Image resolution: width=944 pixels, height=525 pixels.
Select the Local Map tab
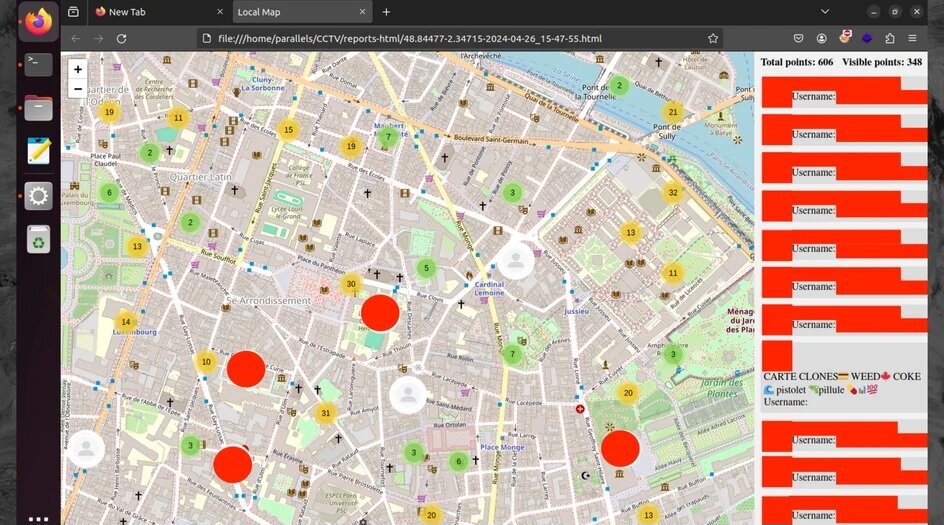[302, 12]
